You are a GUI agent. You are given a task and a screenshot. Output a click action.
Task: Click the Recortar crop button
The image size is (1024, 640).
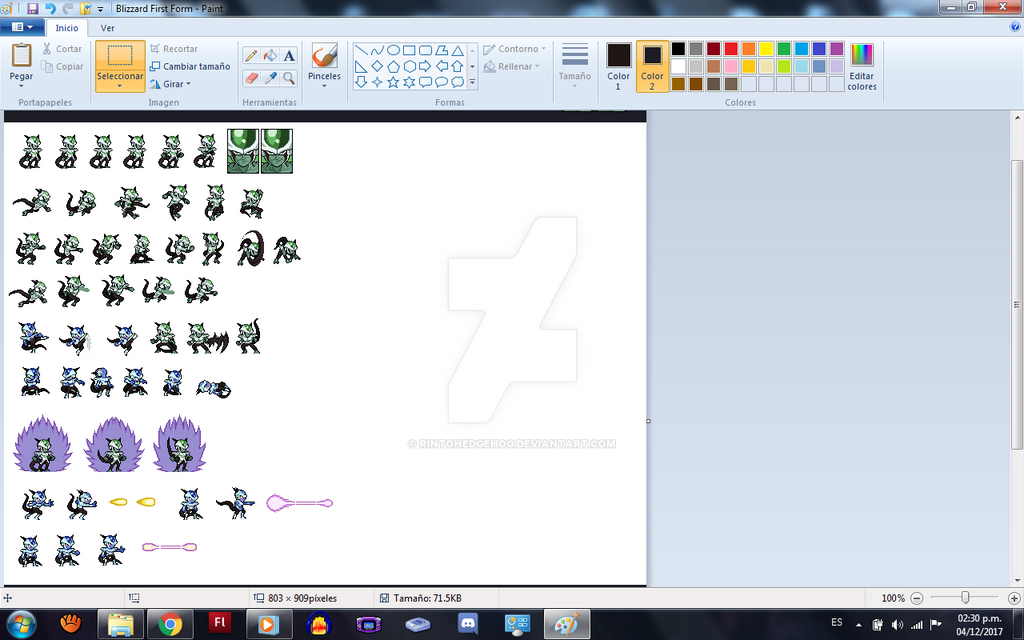[x=174, y=49]
